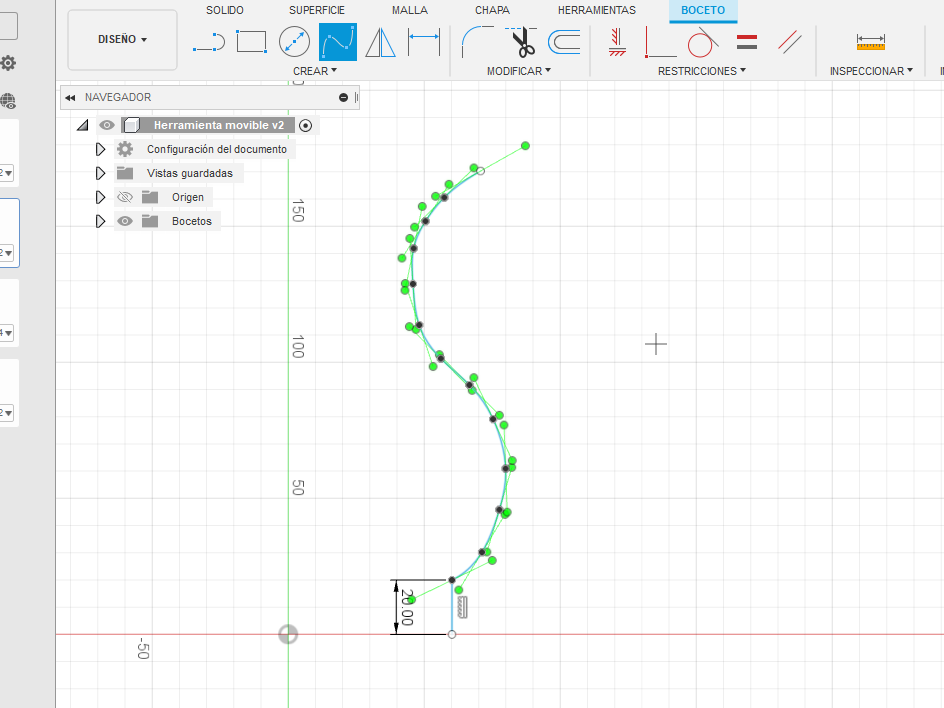Select the Trim scissors tool
The image size is (944, 708).
(x=521, y=42)
